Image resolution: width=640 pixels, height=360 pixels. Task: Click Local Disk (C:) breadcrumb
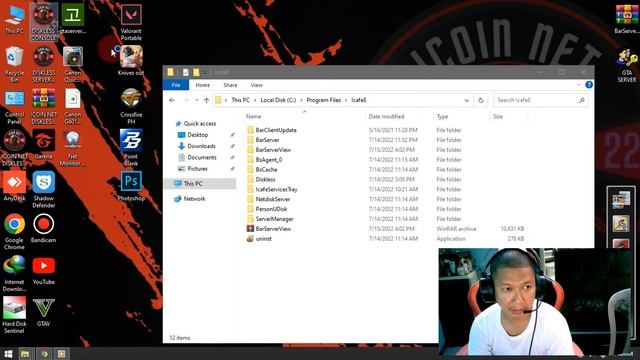pos(278,100)
